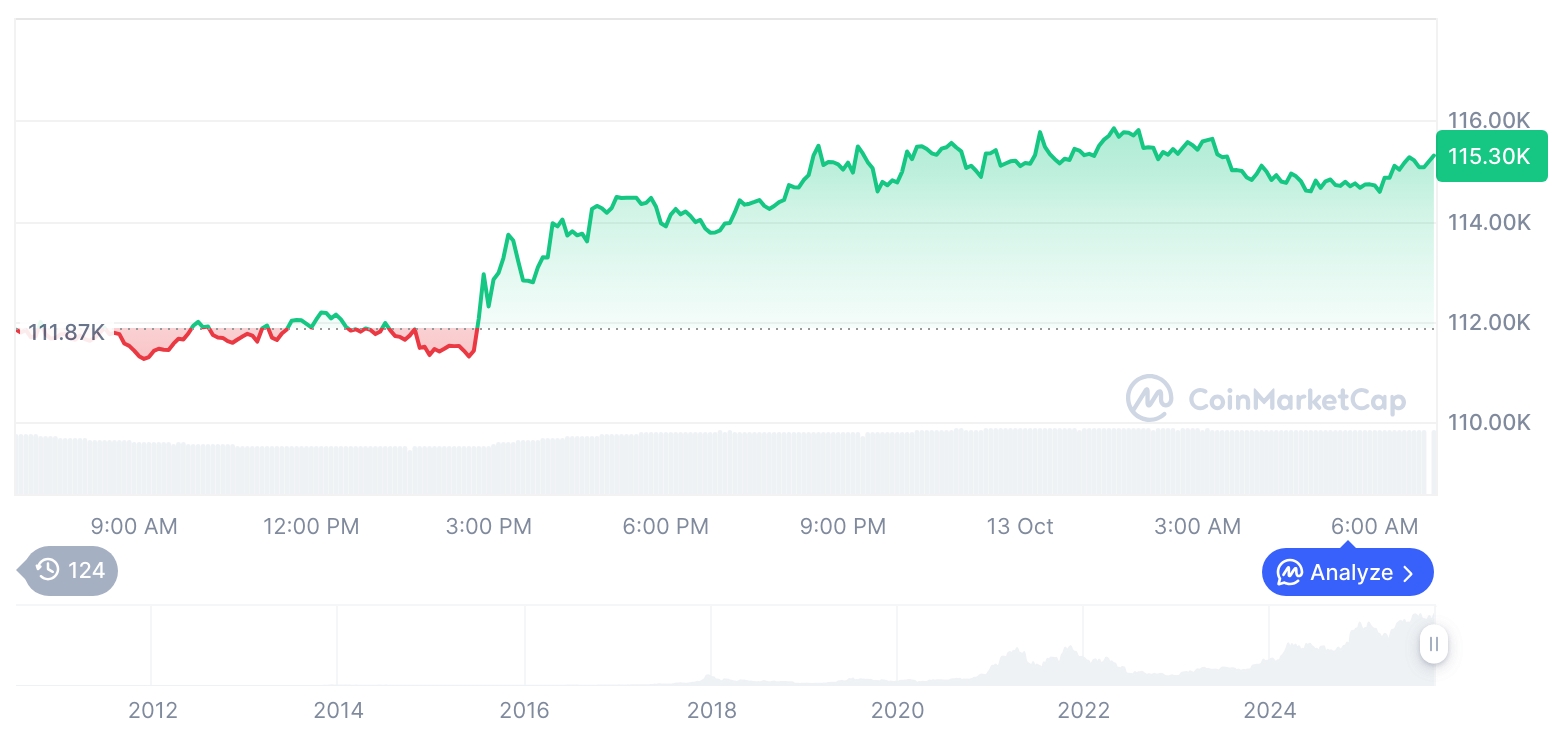Click the 3:00 PM time axis label

(x=489, y=526)
